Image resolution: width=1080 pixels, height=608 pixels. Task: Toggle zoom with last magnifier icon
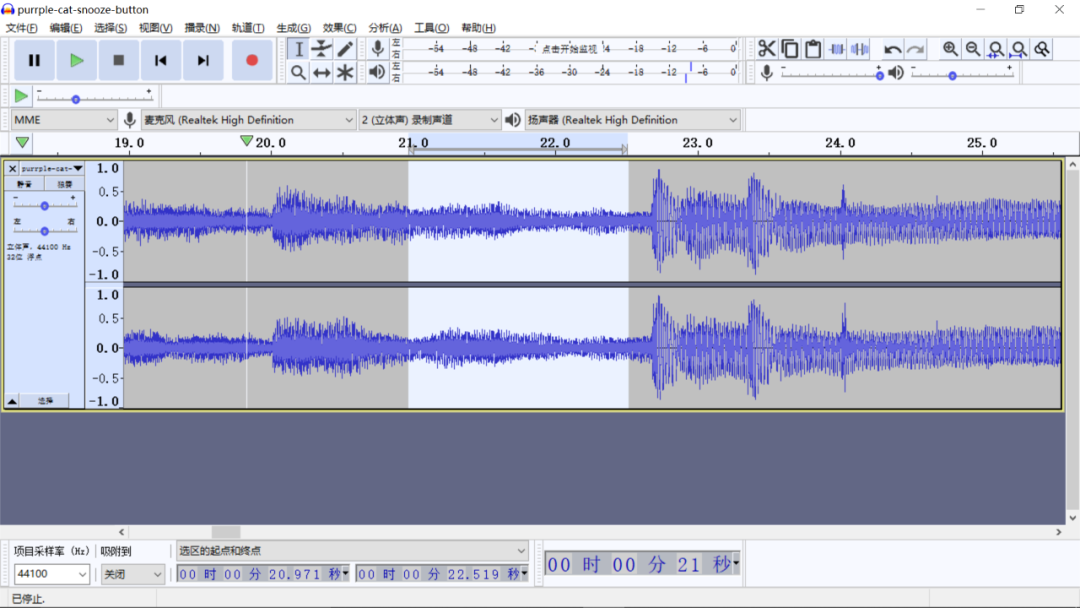click(1042, 49)
